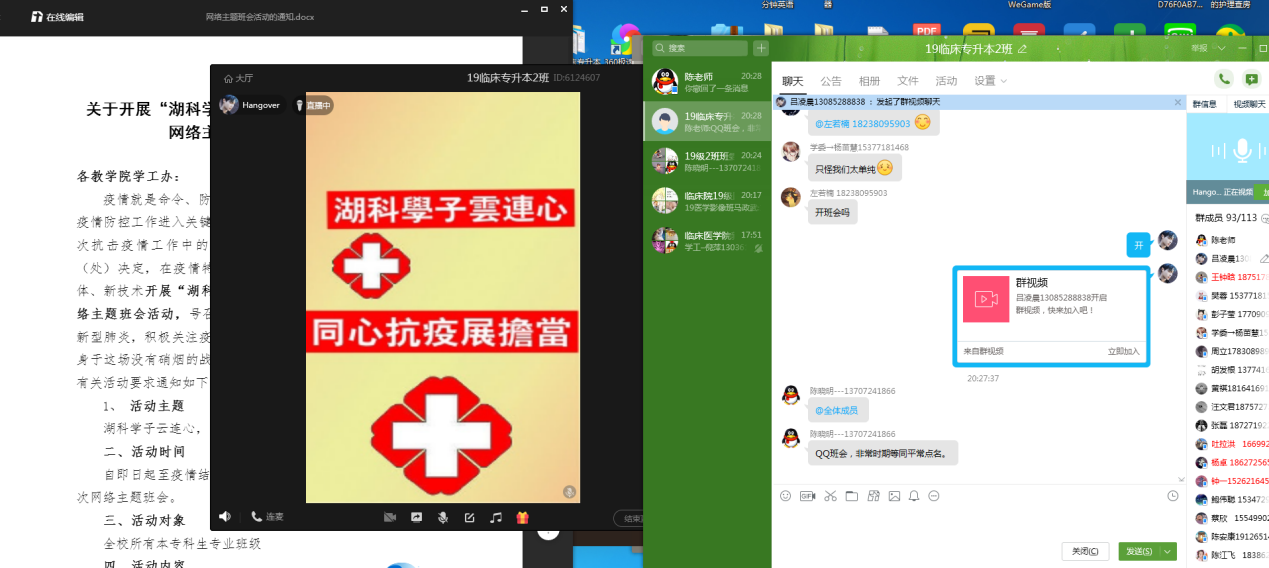Click the Hangover presenter avatar
This screenshot has width=1269, height=568.
tap(229, 104)
